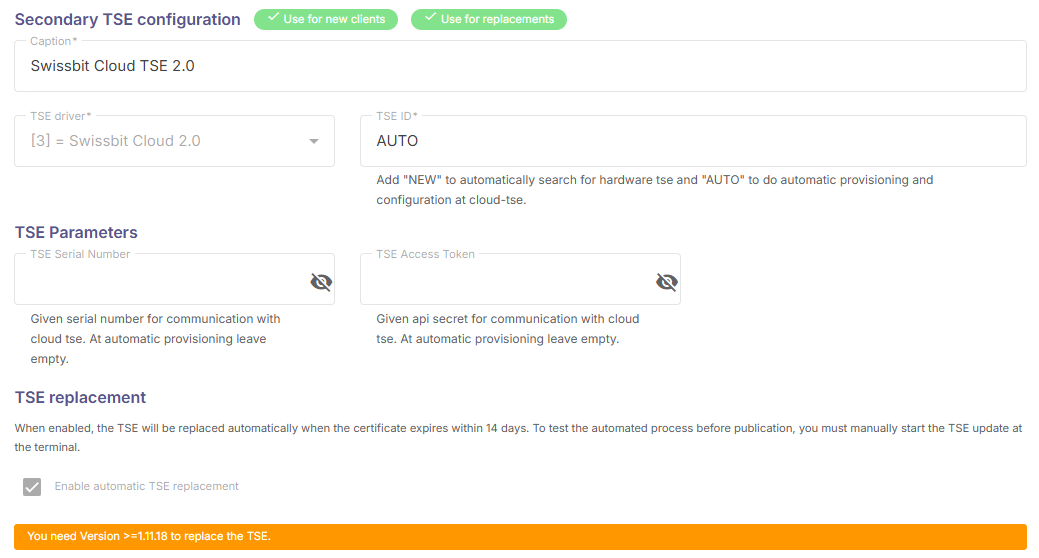Toggle the 'Use for new clients' chip
Viewport: 1039px width, 558px height.
[325, 19]
